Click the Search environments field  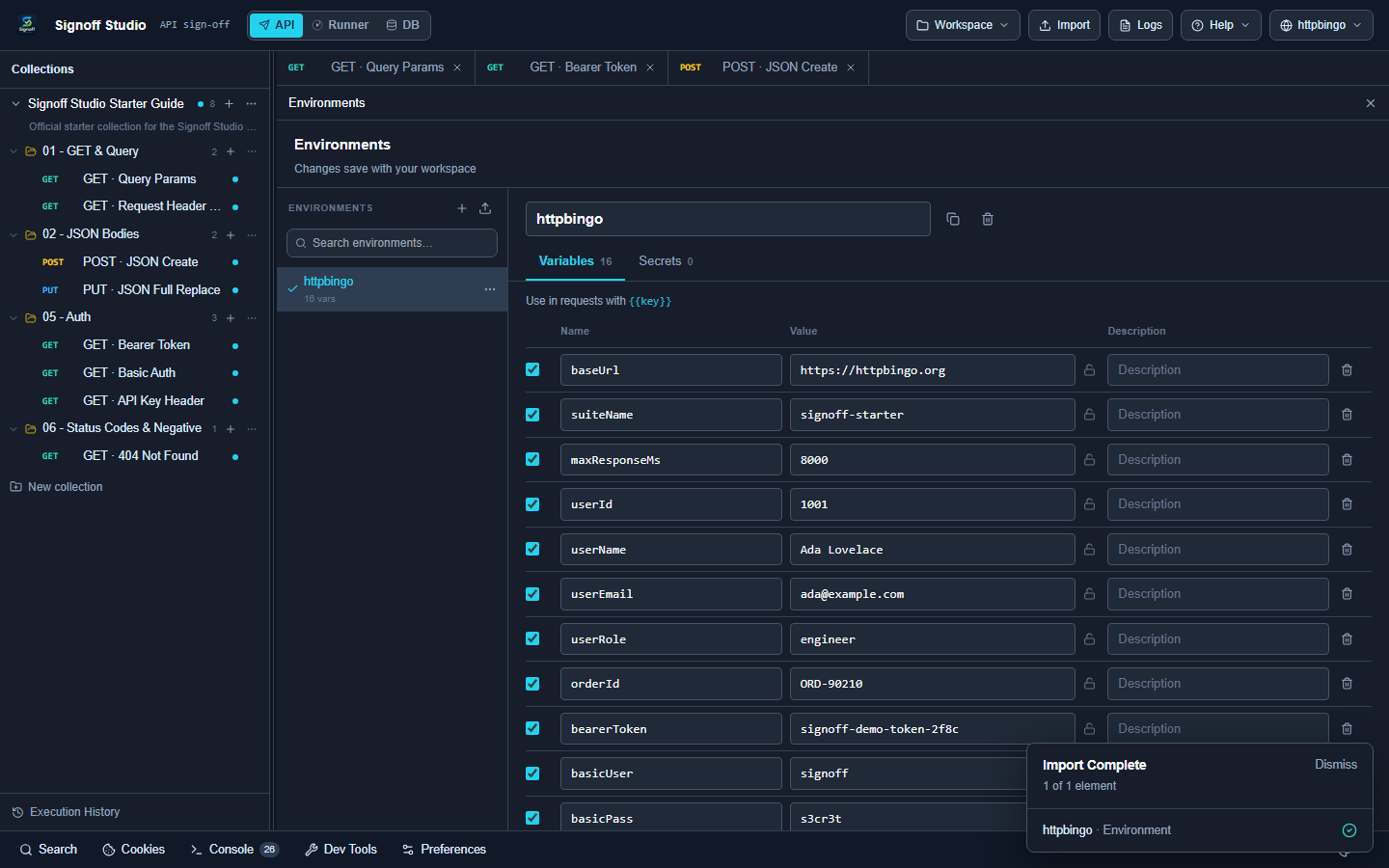(392, 243)
